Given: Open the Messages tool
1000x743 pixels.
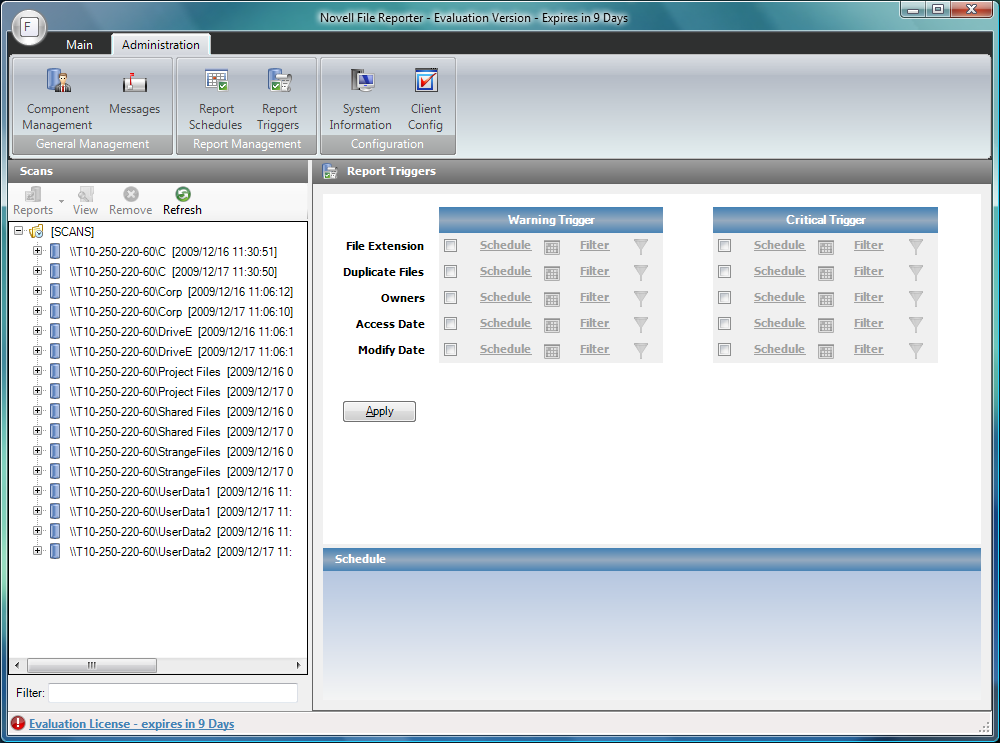Looking at the screenshot, I should tap(134, 92).
